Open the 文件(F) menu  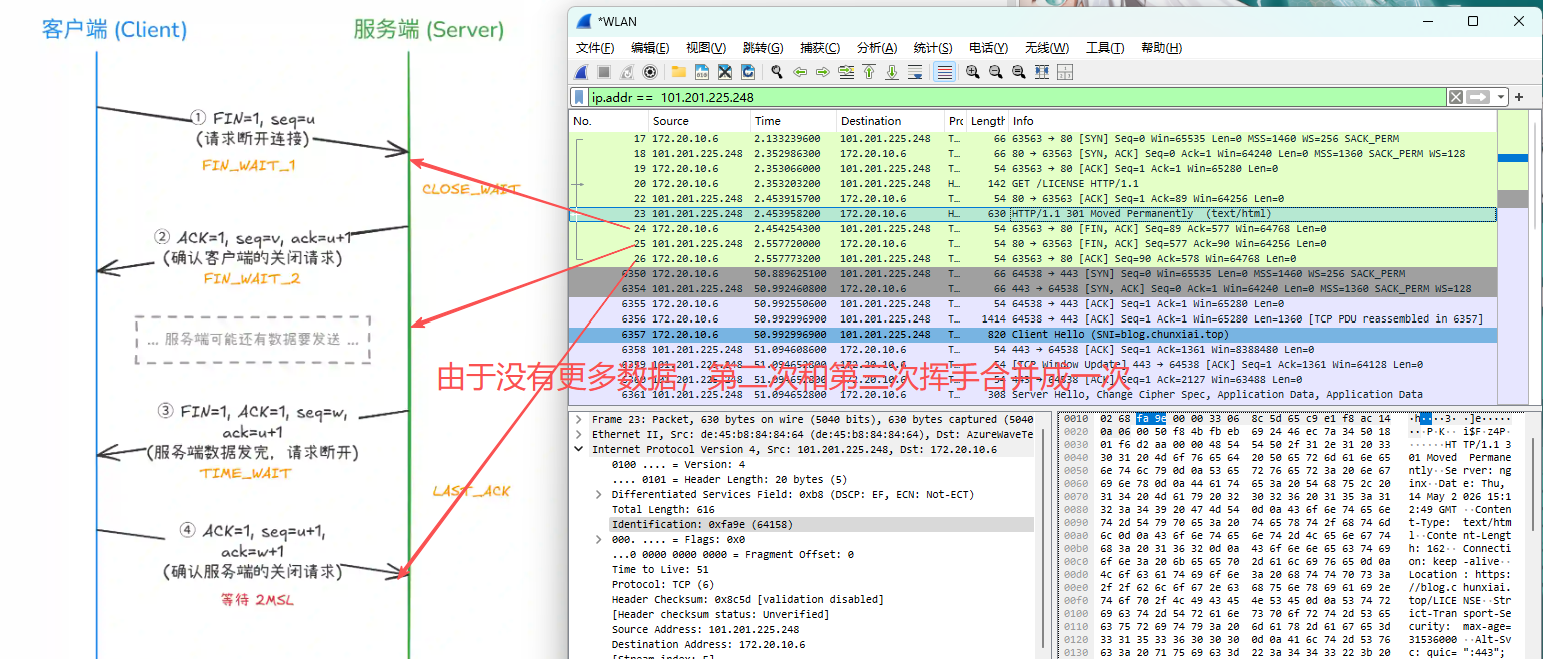coord(595,48)
